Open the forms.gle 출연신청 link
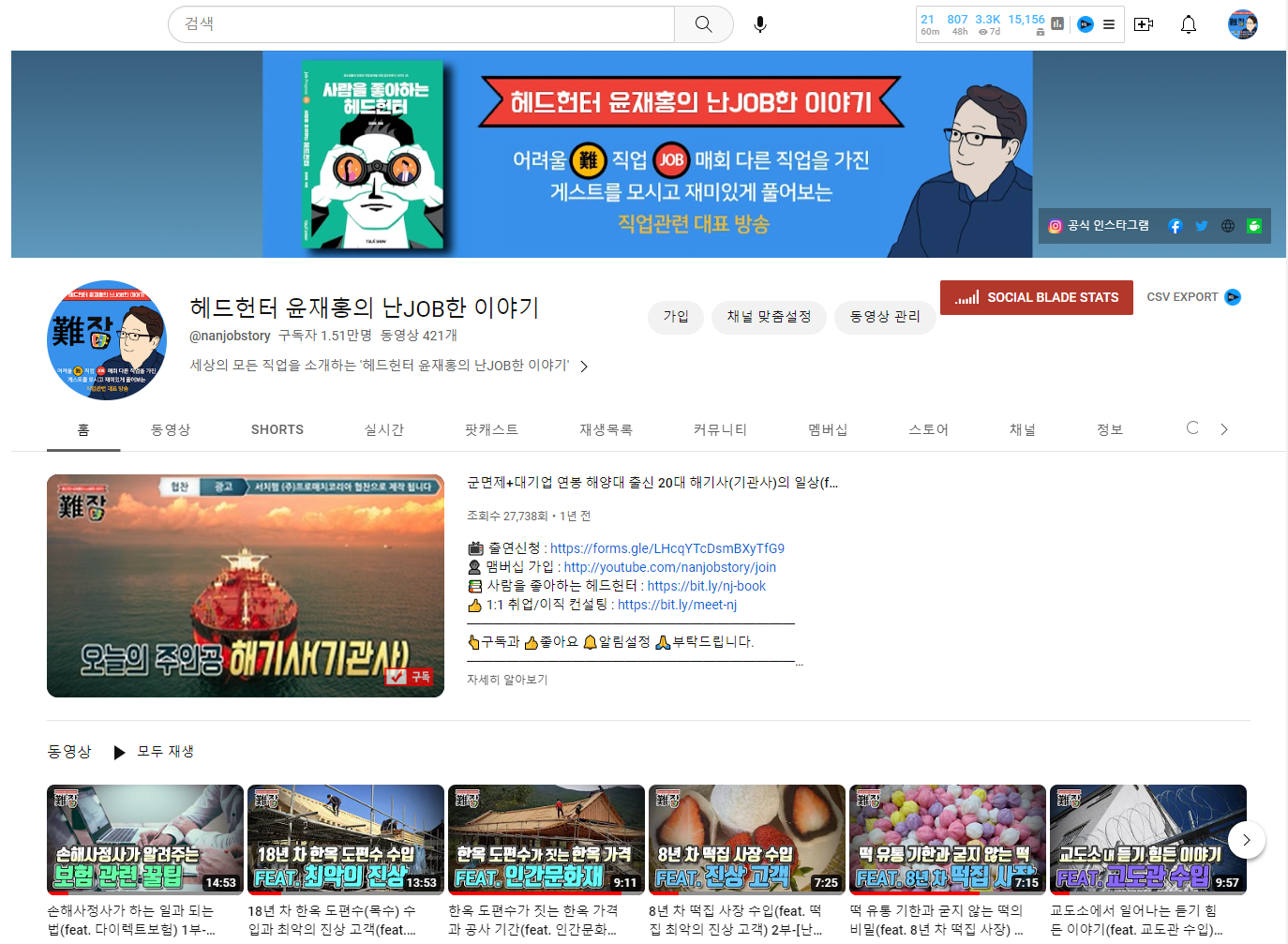The width and height of the screenshot is (1288, 944). pos(667,548)
